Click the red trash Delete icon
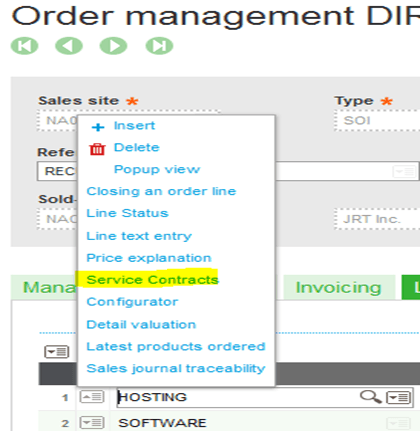 click(97, 149)
